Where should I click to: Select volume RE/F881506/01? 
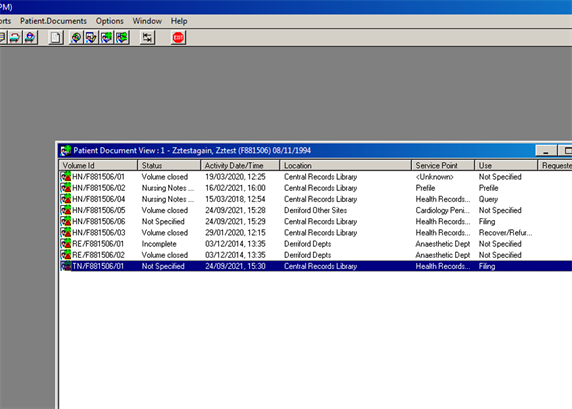[98, 244]
